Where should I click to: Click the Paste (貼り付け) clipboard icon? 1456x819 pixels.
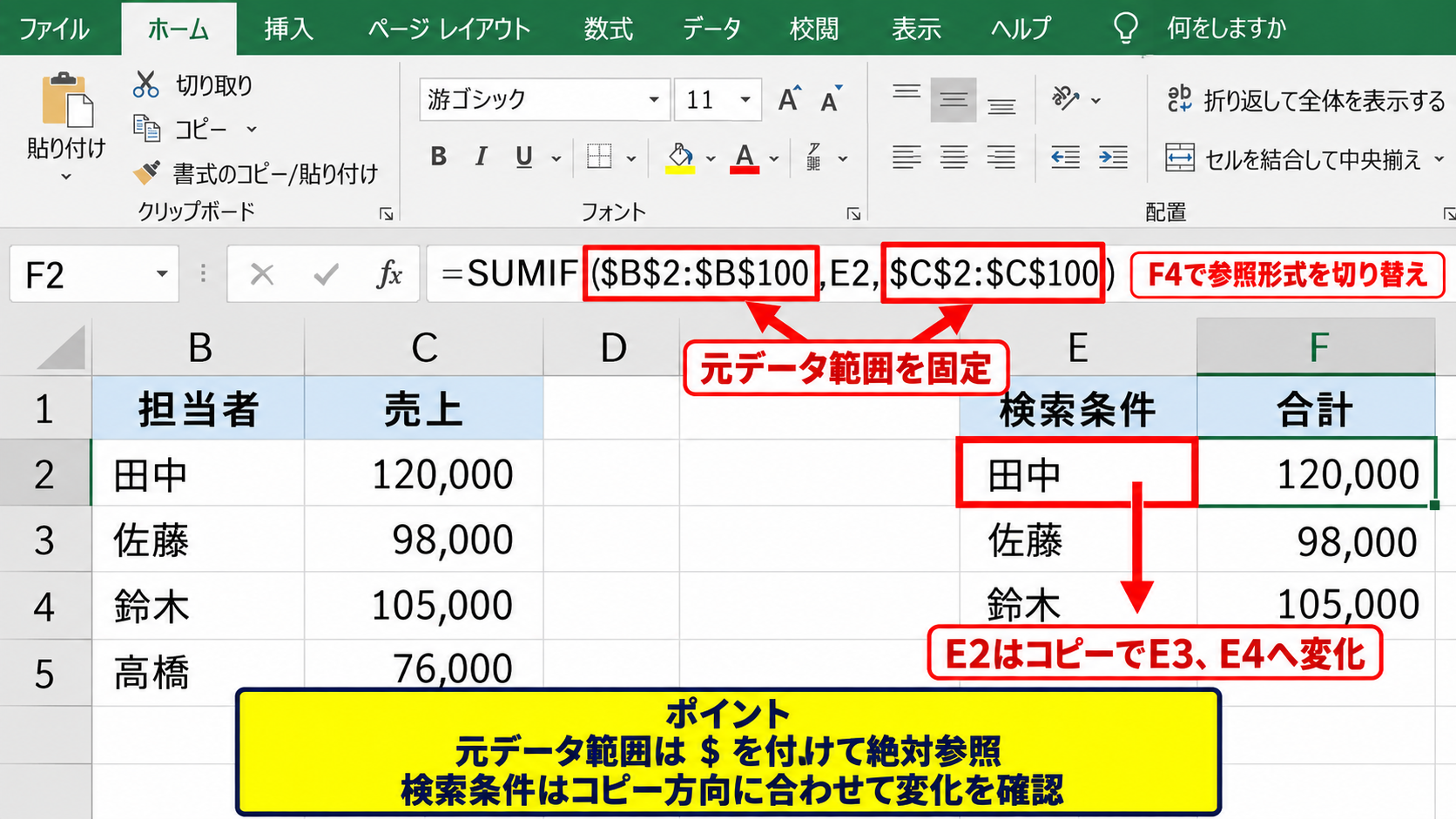tap(67, 99)
